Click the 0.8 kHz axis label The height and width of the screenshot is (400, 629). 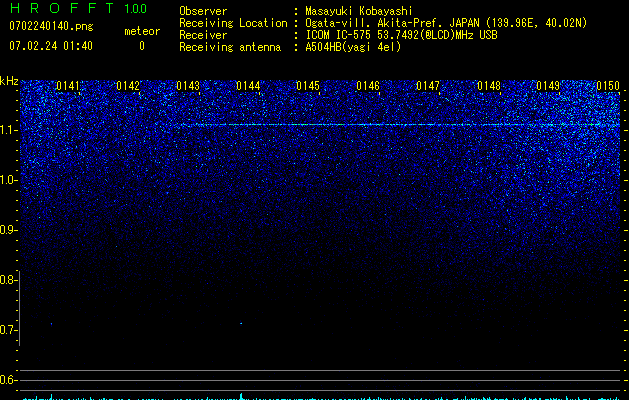(x=8, y=280)
